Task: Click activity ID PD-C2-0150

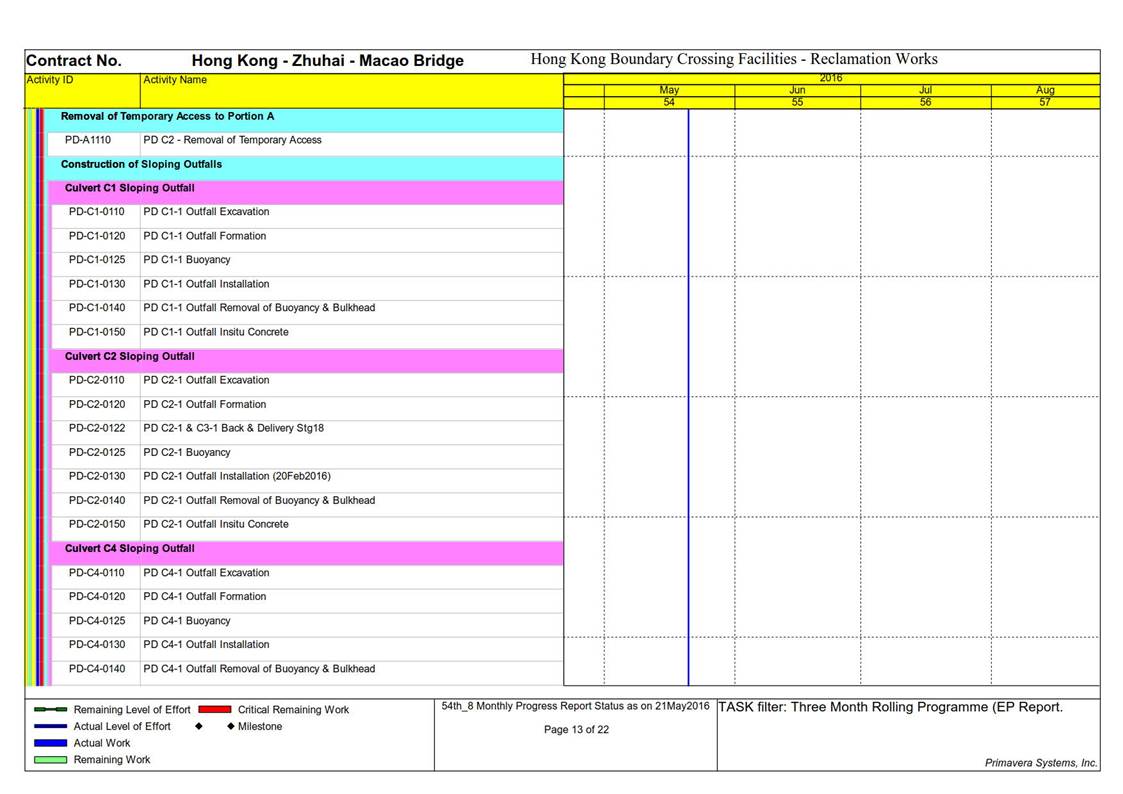Action: tap(97, 524)
